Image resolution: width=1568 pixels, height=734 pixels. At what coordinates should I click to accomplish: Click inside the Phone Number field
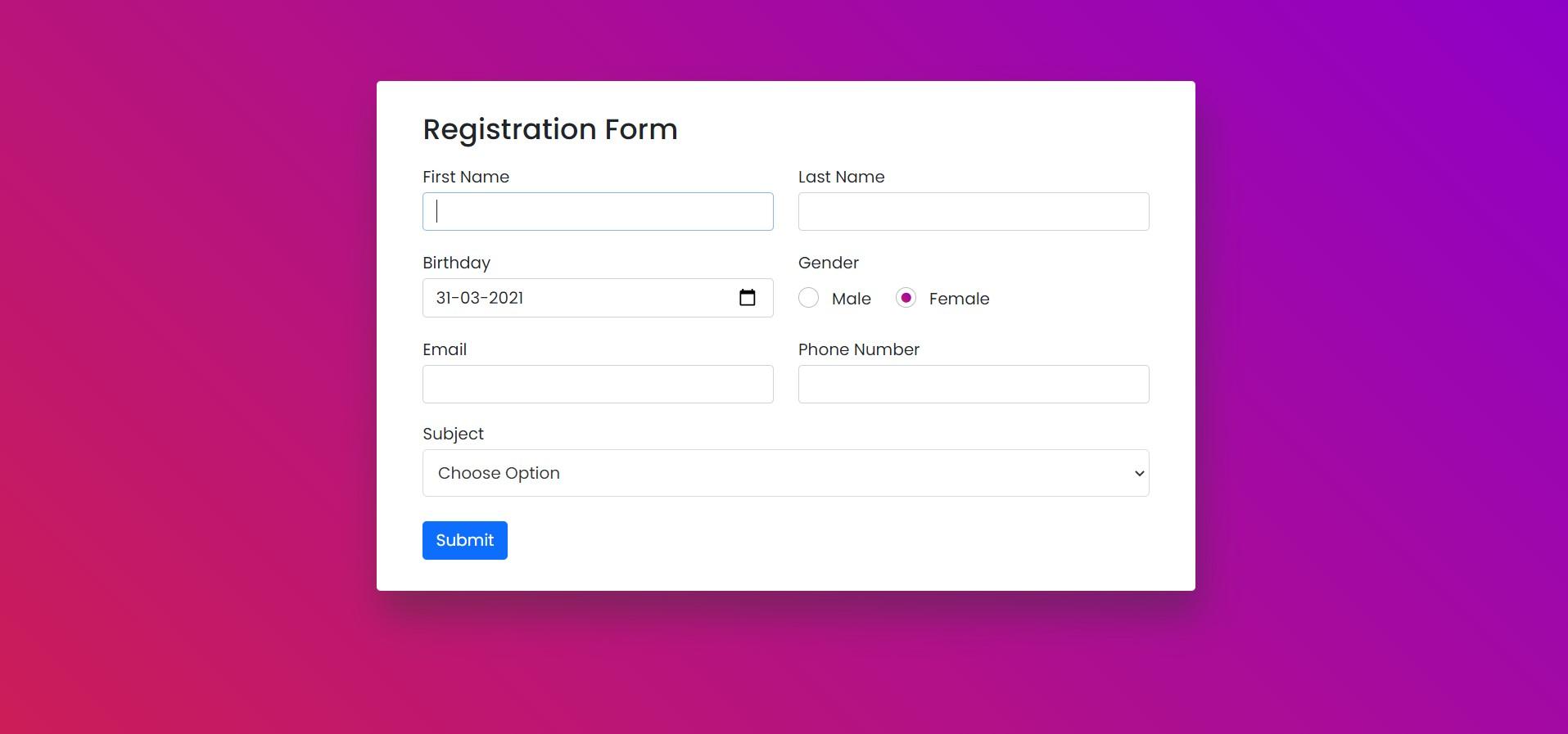[x=973, y=383]
